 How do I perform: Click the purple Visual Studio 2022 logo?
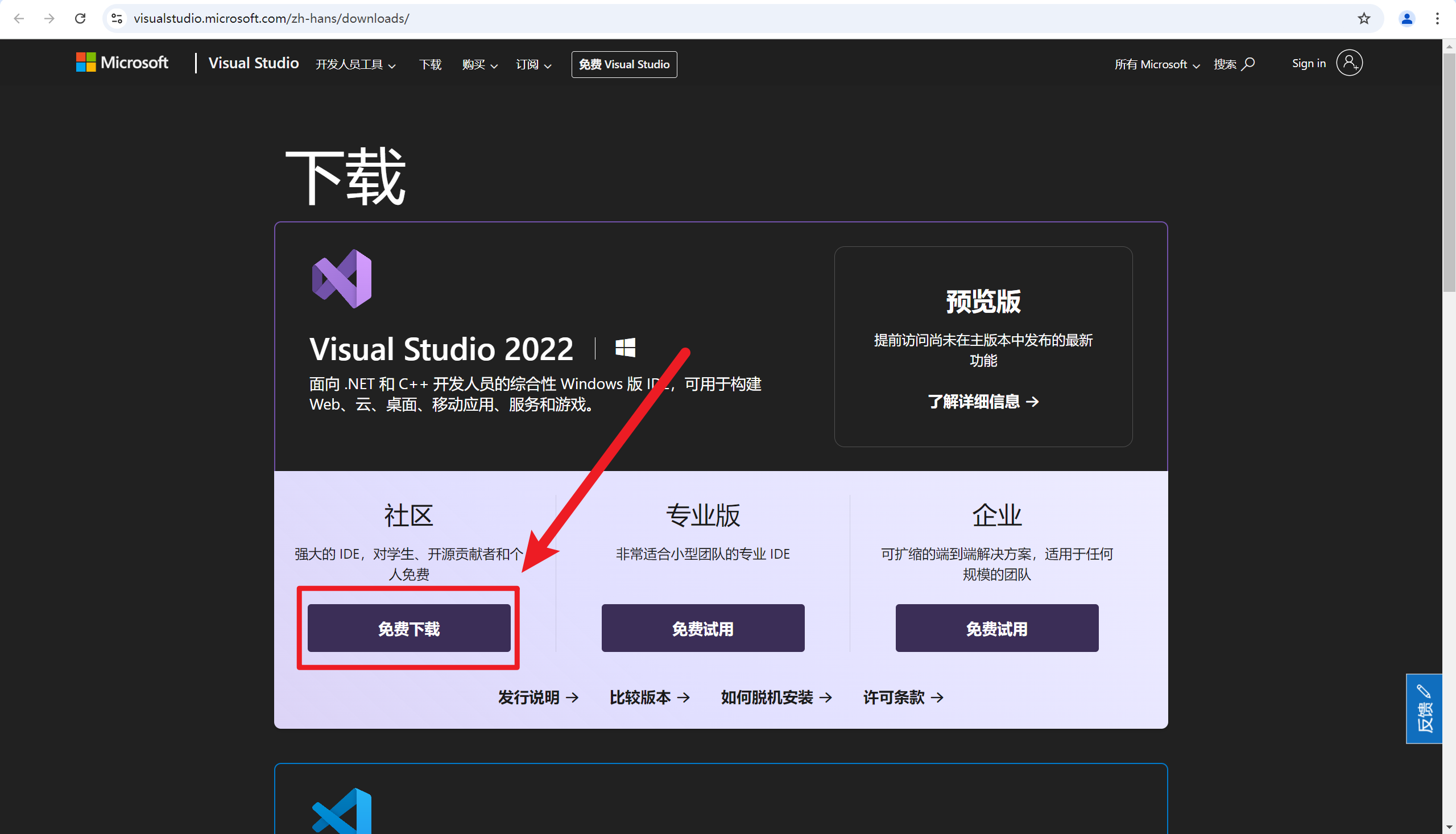click(x=342, y=278)
